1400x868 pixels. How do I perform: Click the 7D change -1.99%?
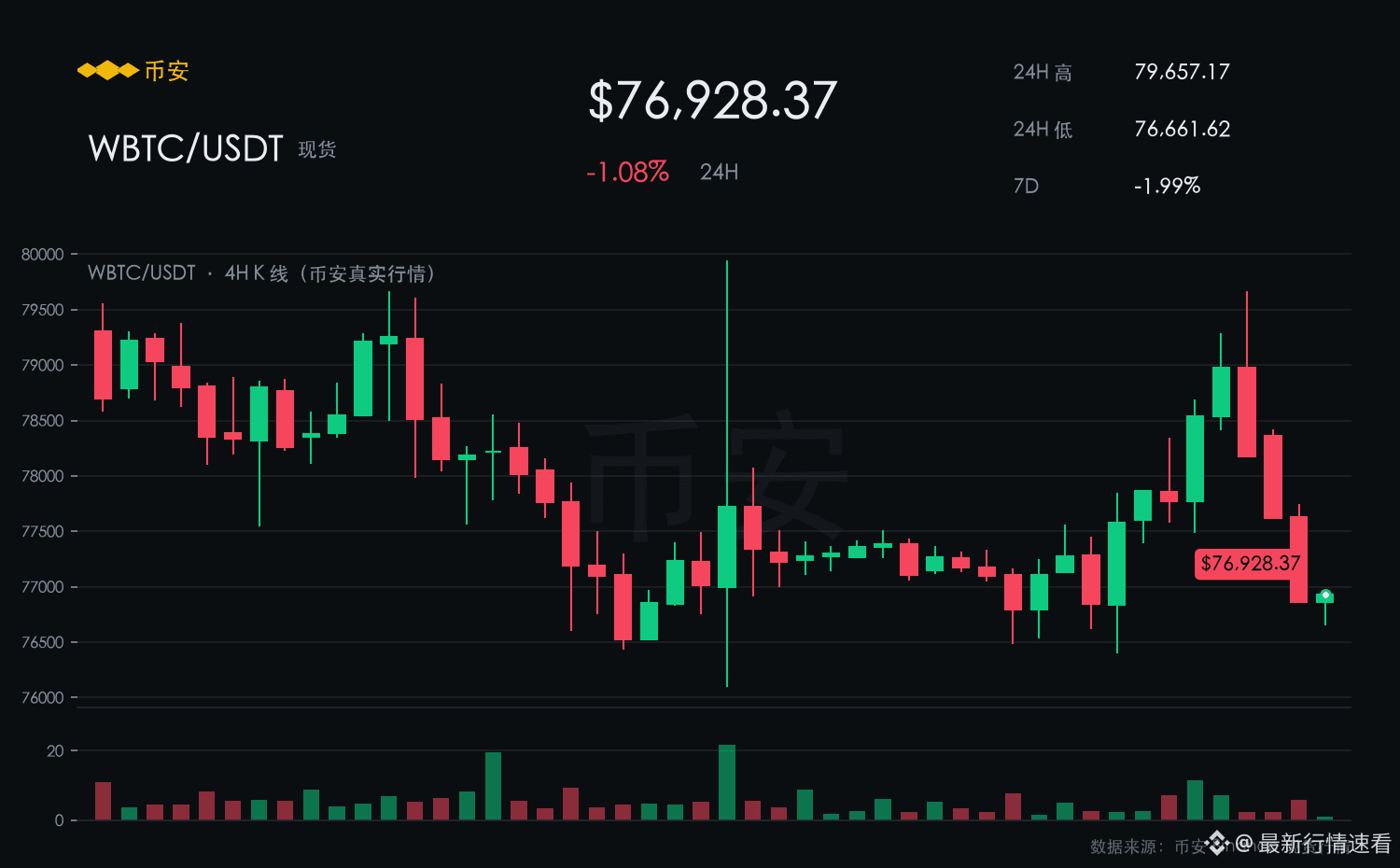coord(1167,186)
